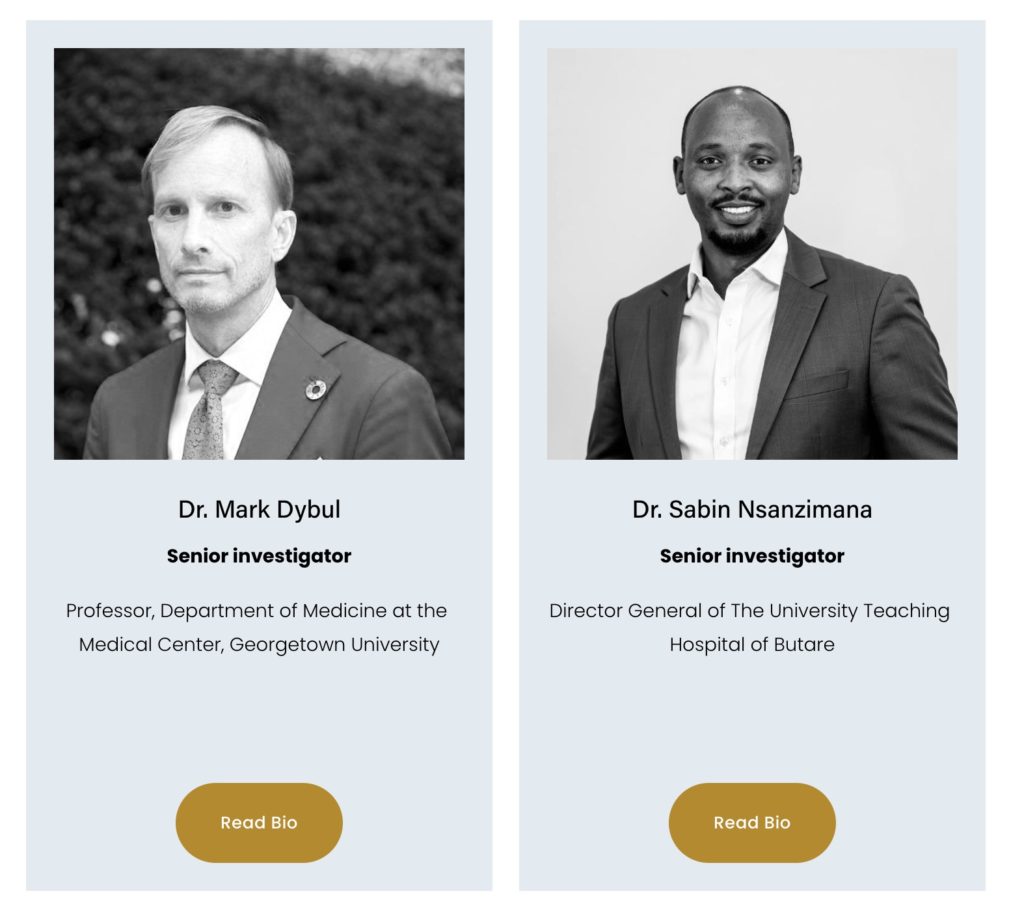Click Senior investigator label under Mark Dybul
The image size is (1024, 900).
click(259, 556)
